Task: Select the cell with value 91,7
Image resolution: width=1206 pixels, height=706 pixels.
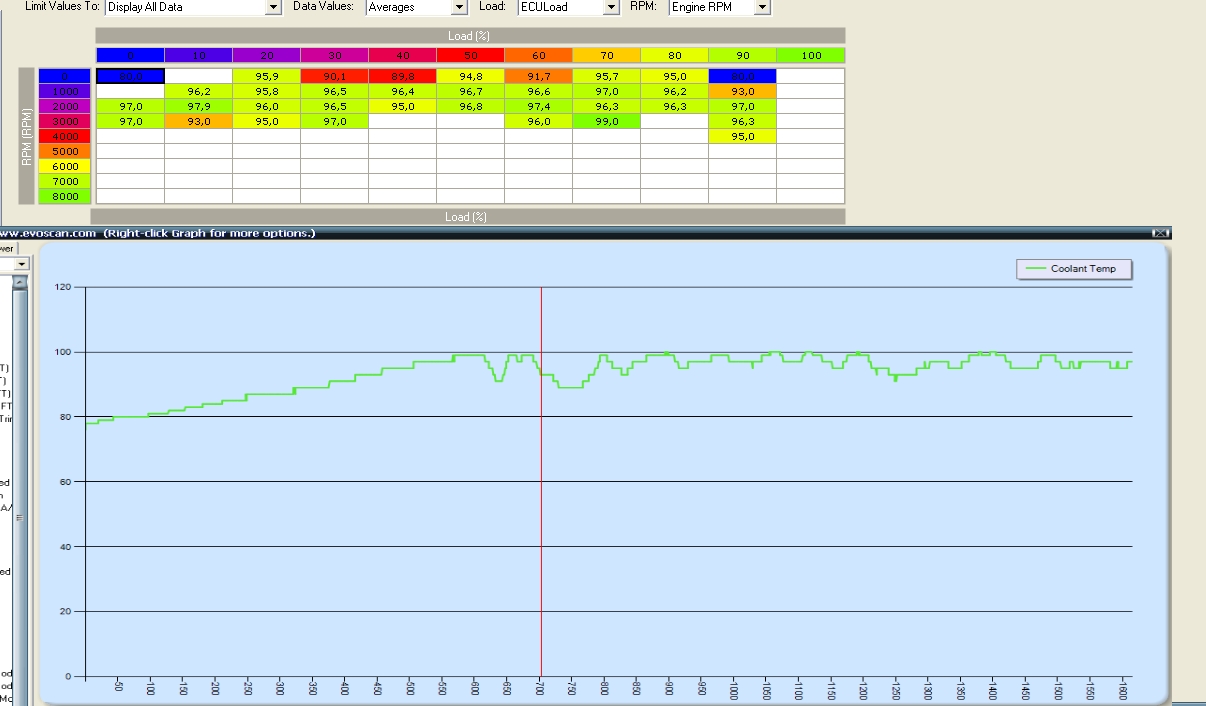Action: (538, 76)
